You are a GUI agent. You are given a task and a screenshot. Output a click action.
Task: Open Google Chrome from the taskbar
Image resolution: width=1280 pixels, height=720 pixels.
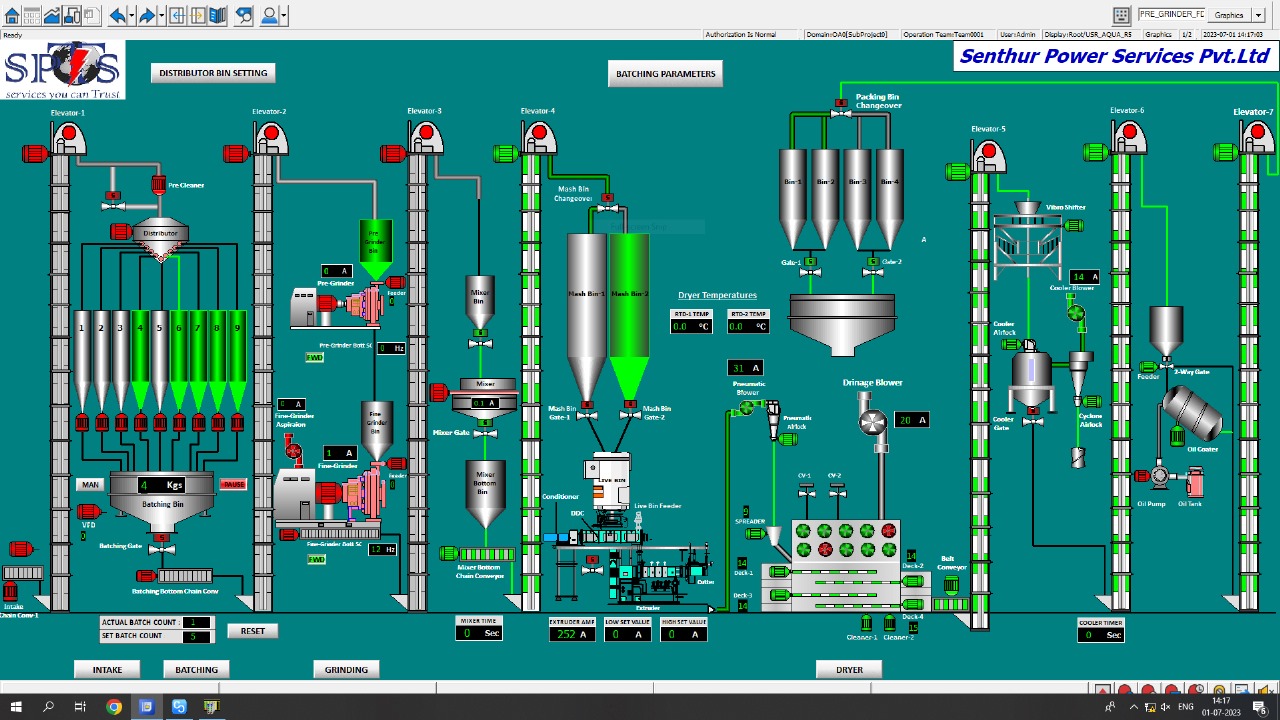click(114, 707)
